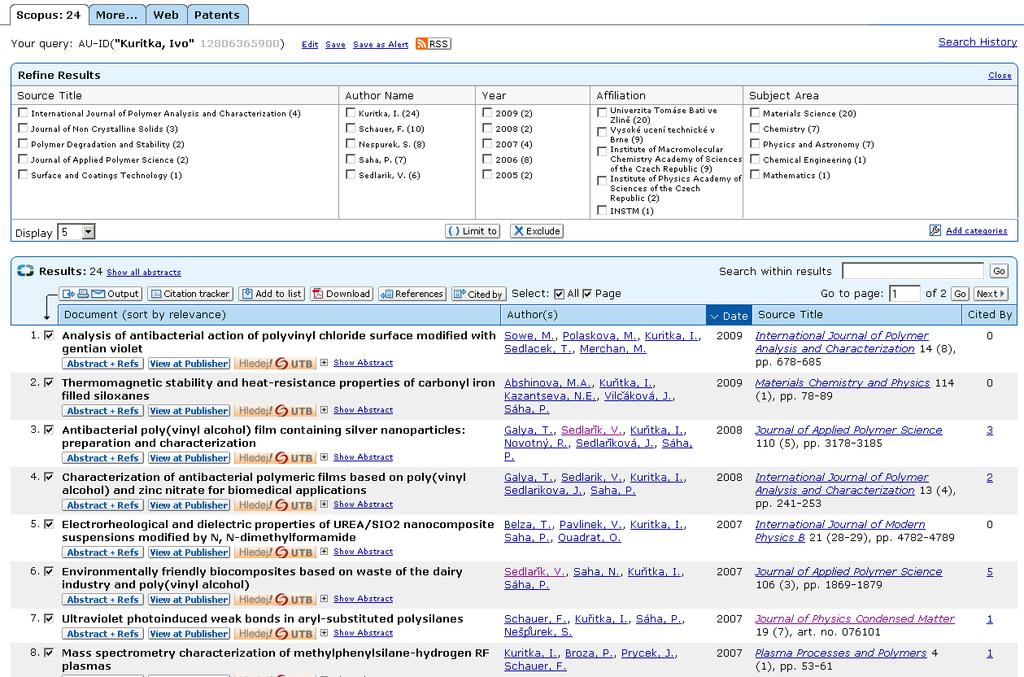Open Search History link
Viewport: 1024px width, 677px height.
[978, 42]
